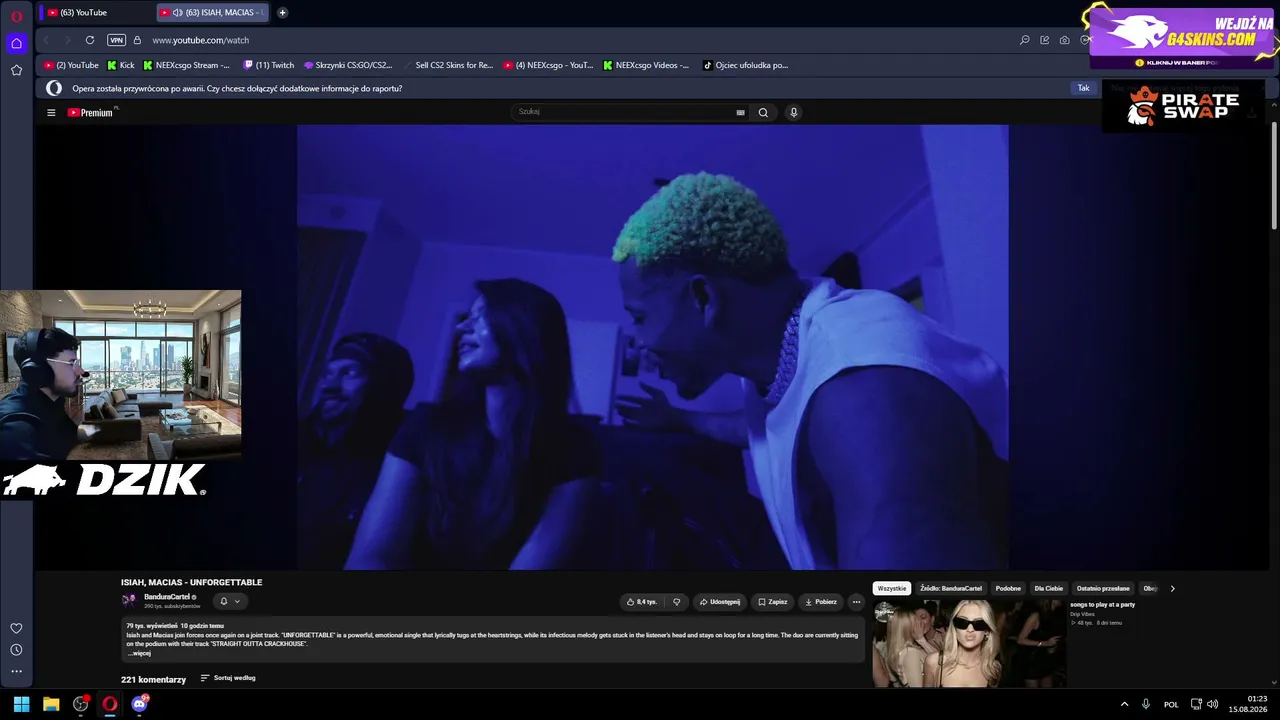The height and width of the screenshot is (720, 1280).
Task: Open the Kick bookmark
Action: pyautogui.click(x=121, y=65)
